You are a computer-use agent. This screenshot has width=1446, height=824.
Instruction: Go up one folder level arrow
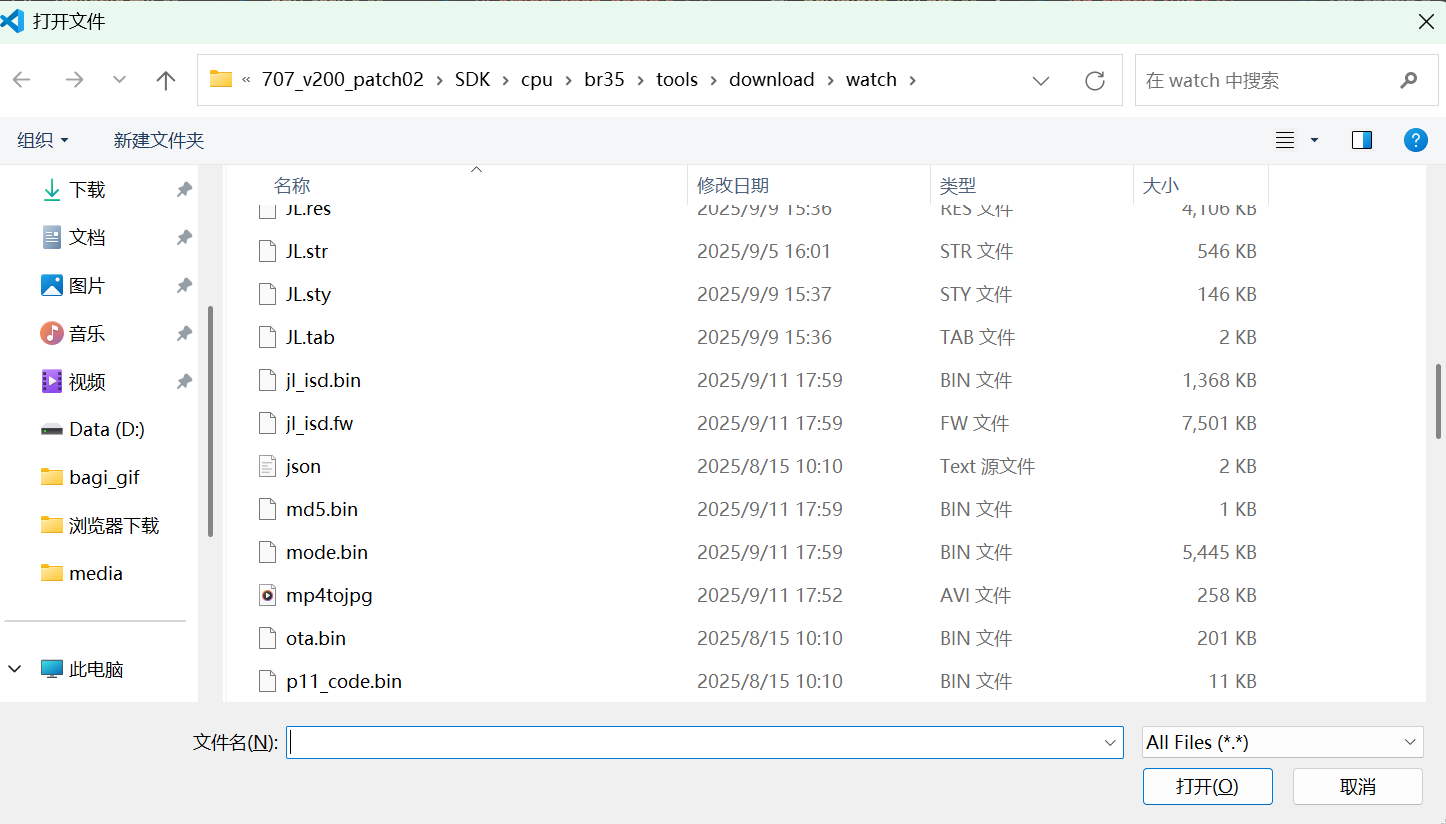pos(166,80)
